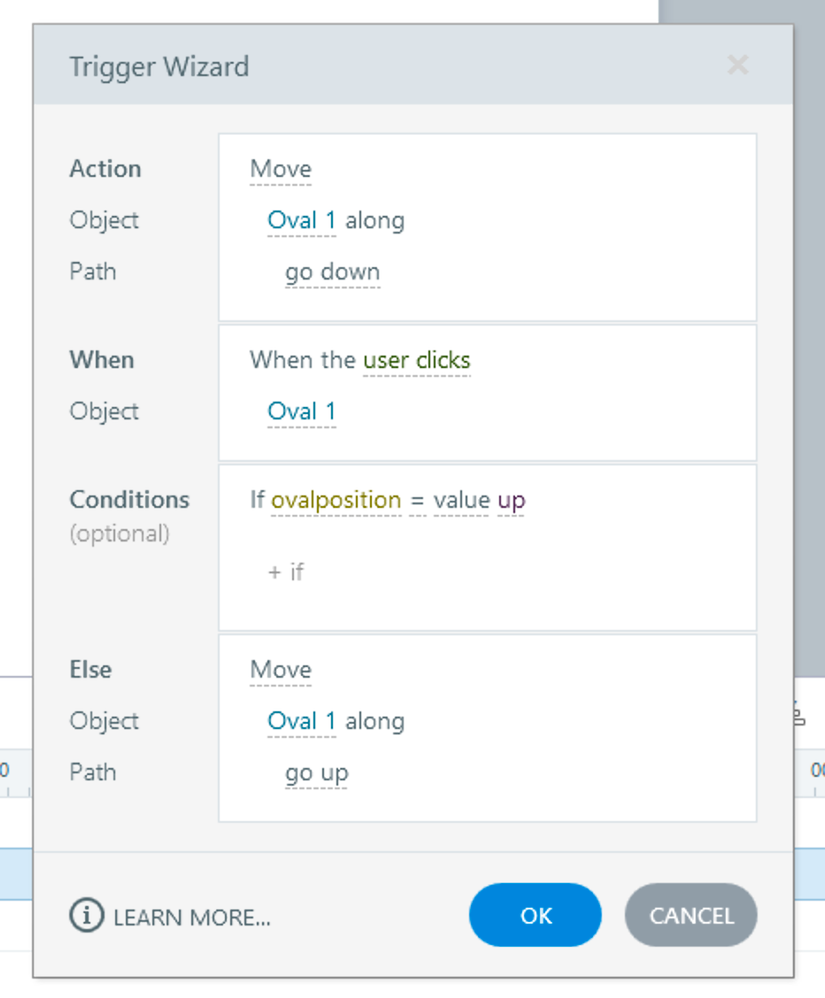Click the Trigger Wizard title bar
The image size is (825, 998).
[x=400, y=66]
